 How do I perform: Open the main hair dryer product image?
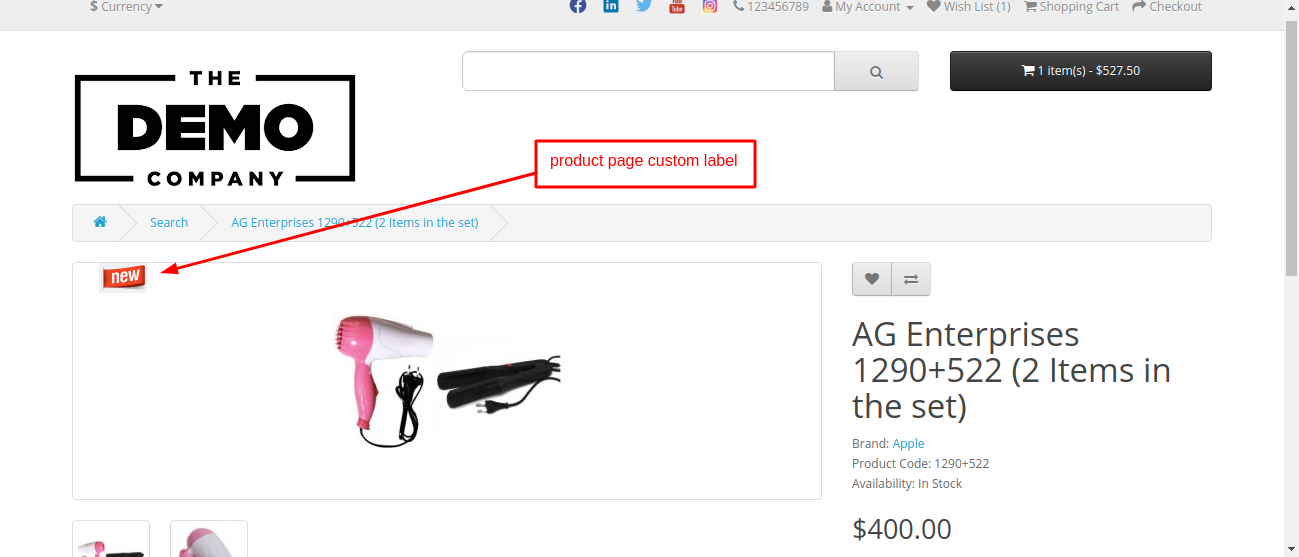pyautogui.click(x=447, y=381)
